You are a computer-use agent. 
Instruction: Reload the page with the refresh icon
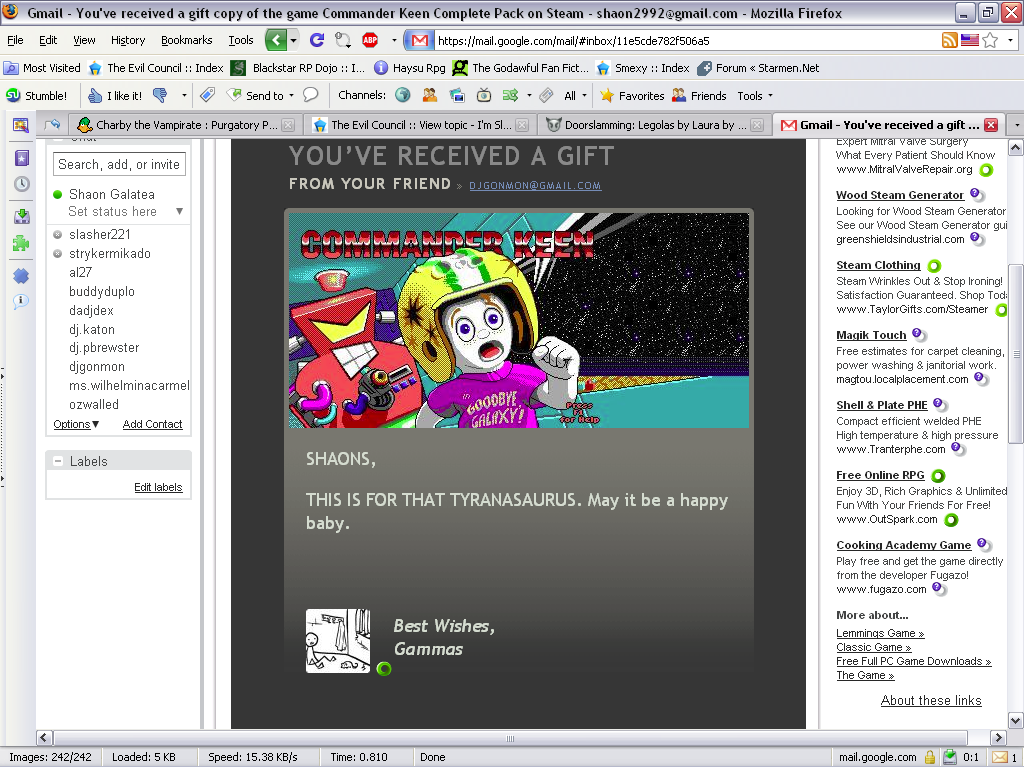pos(317,40)
